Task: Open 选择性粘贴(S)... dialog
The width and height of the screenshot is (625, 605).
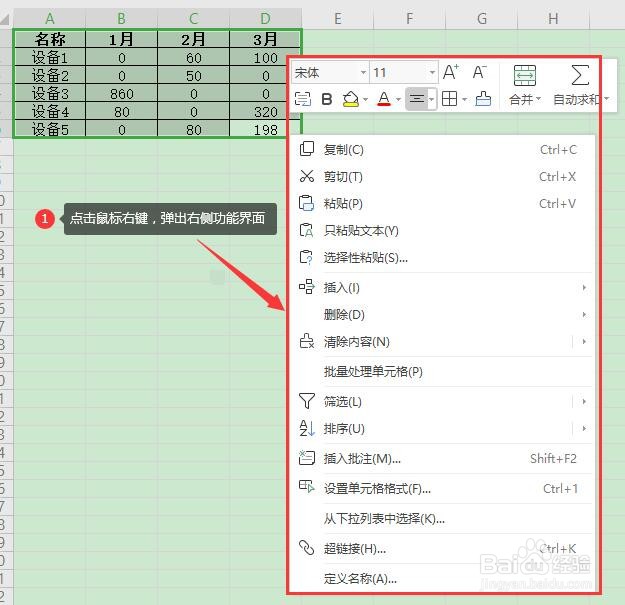Action: (x=441, y=258)
